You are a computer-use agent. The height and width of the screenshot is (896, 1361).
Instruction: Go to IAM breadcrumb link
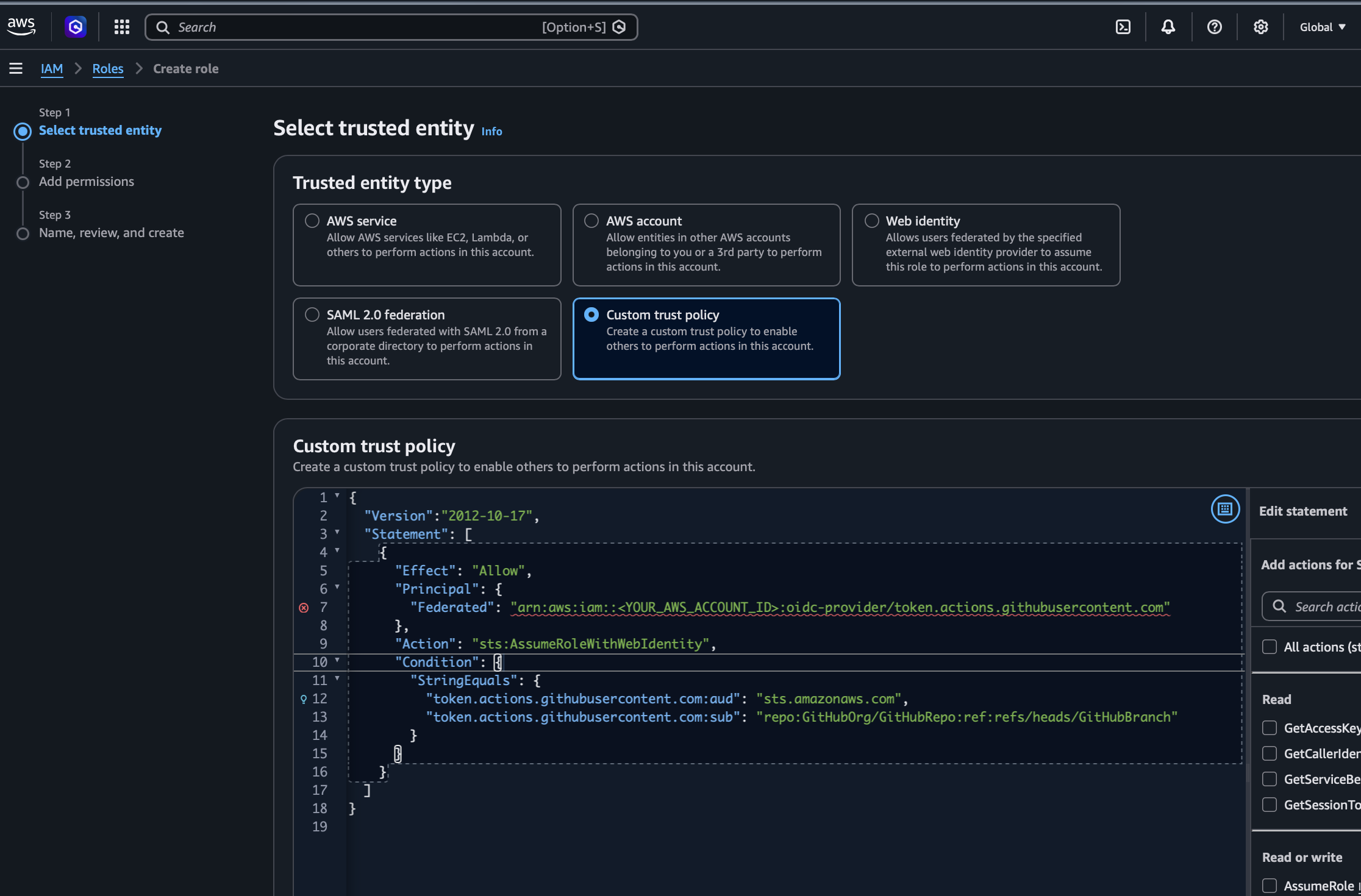coord(52,69)
